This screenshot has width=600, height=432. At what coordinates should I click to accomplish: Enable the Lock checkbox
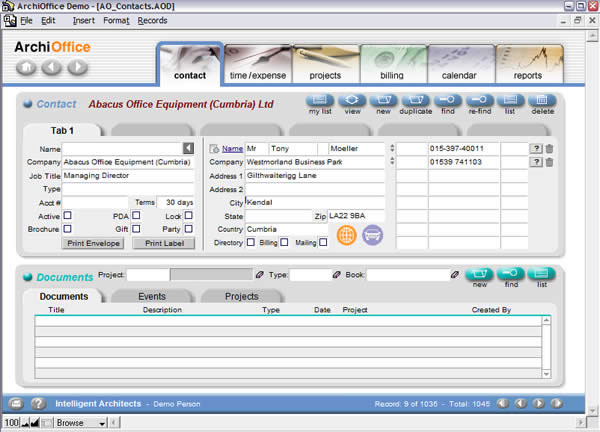coord(188,215)
